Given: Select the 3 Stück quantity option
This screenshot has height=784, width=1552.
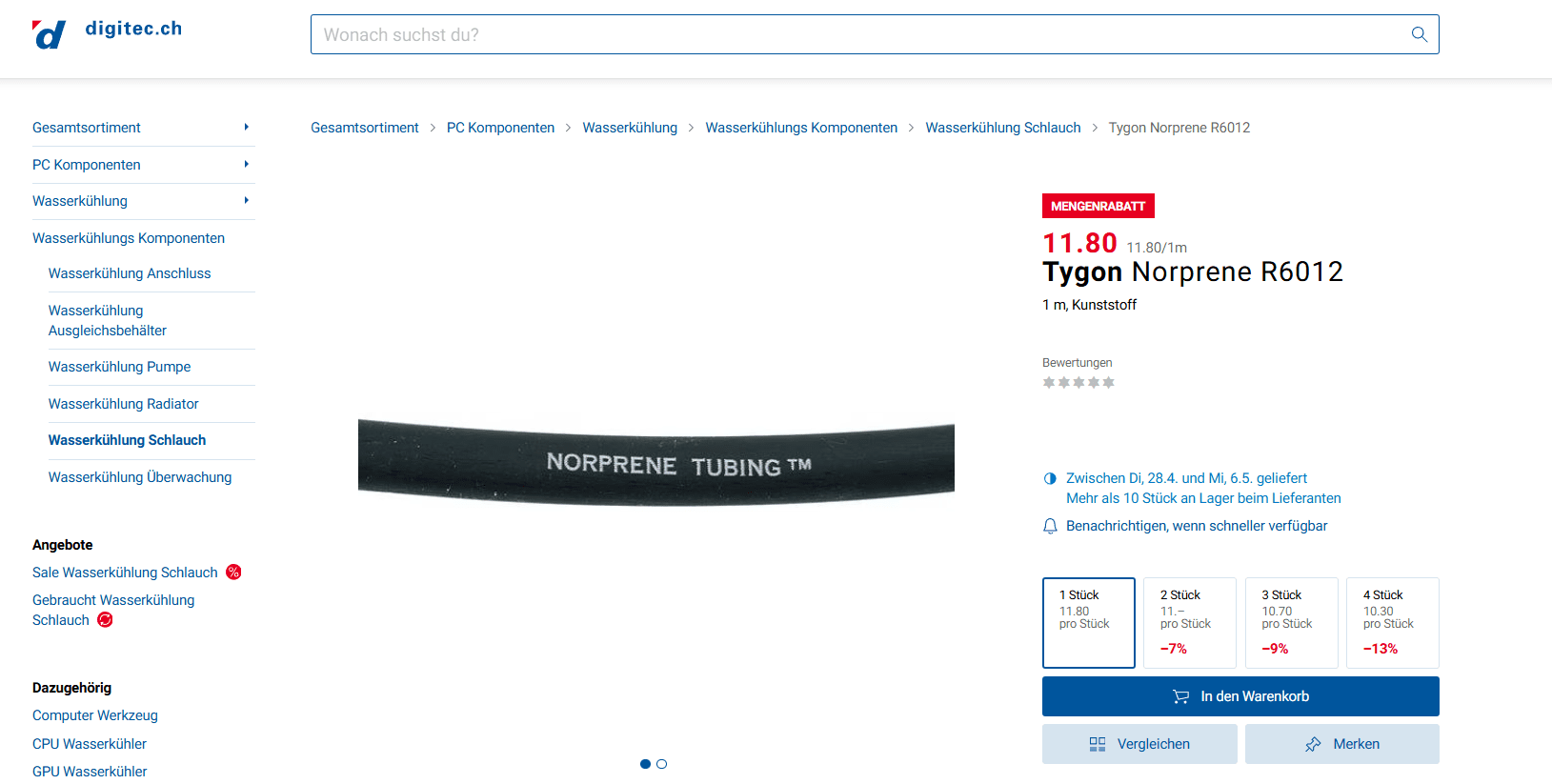Looking at the screenshot, I should (1291, 623).
